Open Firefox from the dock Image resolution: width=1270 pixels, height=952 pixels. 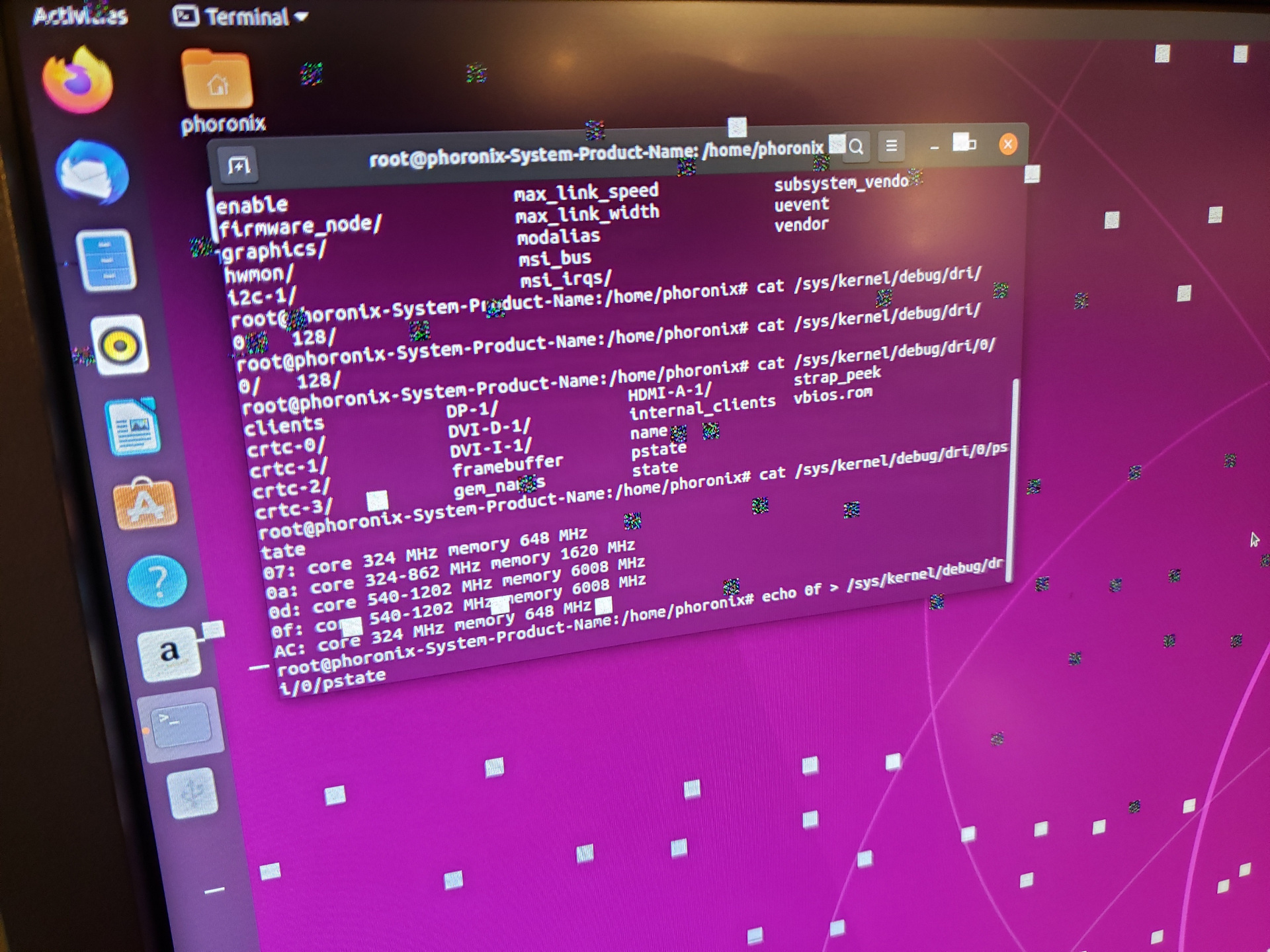click(x=78, y=80)
